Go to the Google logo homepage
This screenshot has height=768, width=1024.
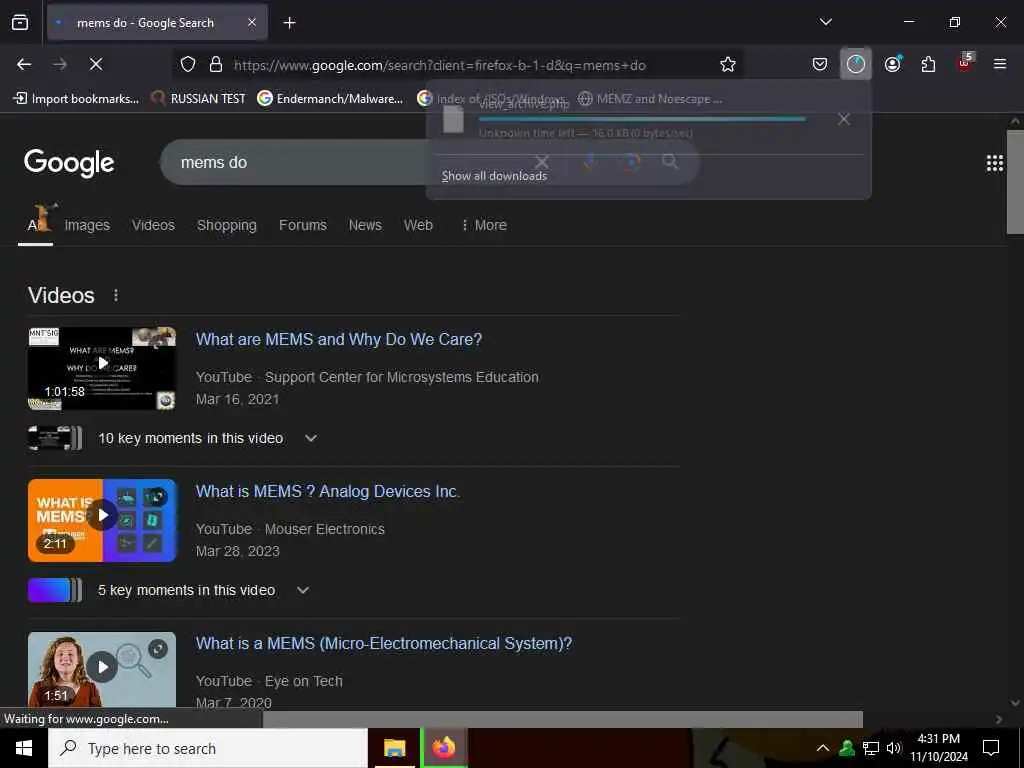(x=69, y=163)
